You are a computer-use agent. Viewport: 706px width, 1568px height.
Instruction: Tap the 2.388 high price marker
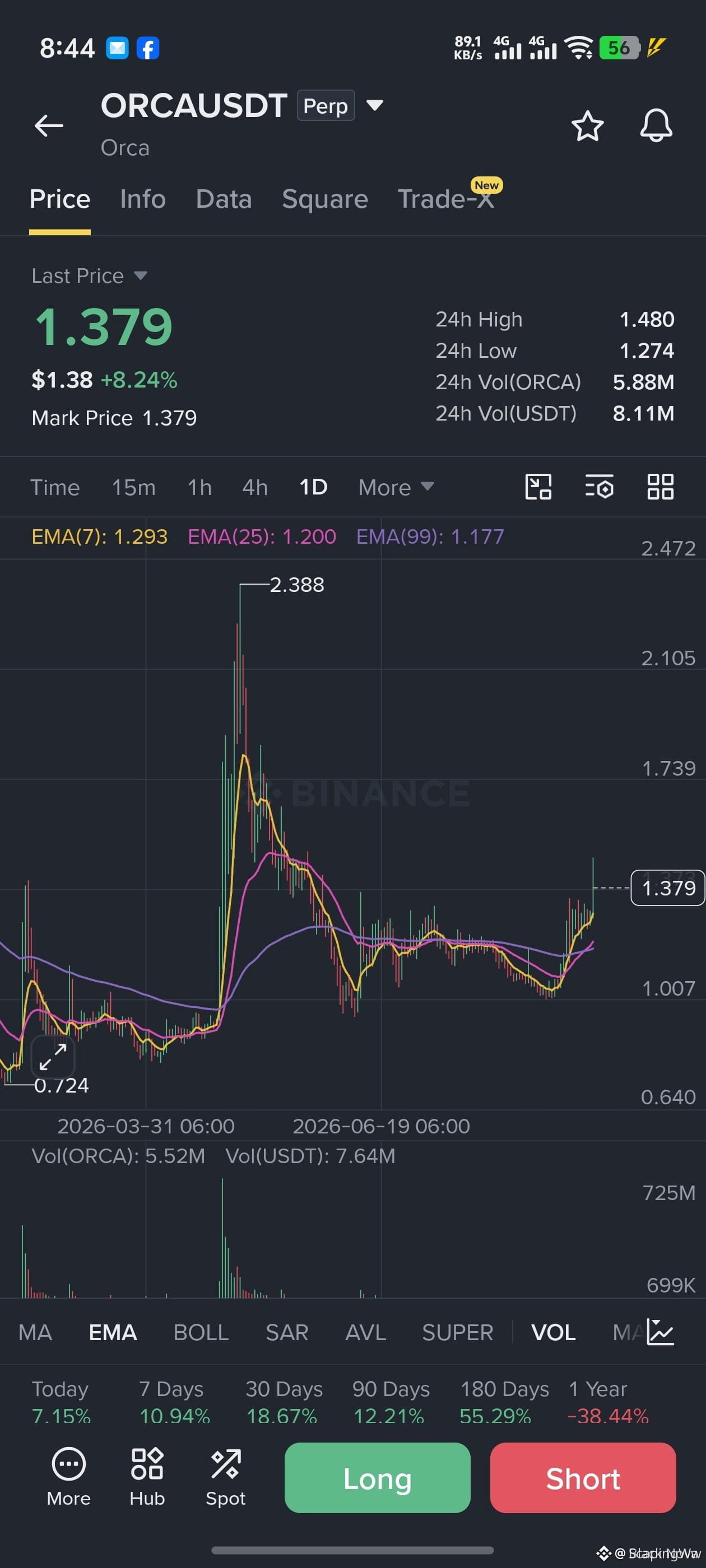pyautogui.click(x=296, y=584)
